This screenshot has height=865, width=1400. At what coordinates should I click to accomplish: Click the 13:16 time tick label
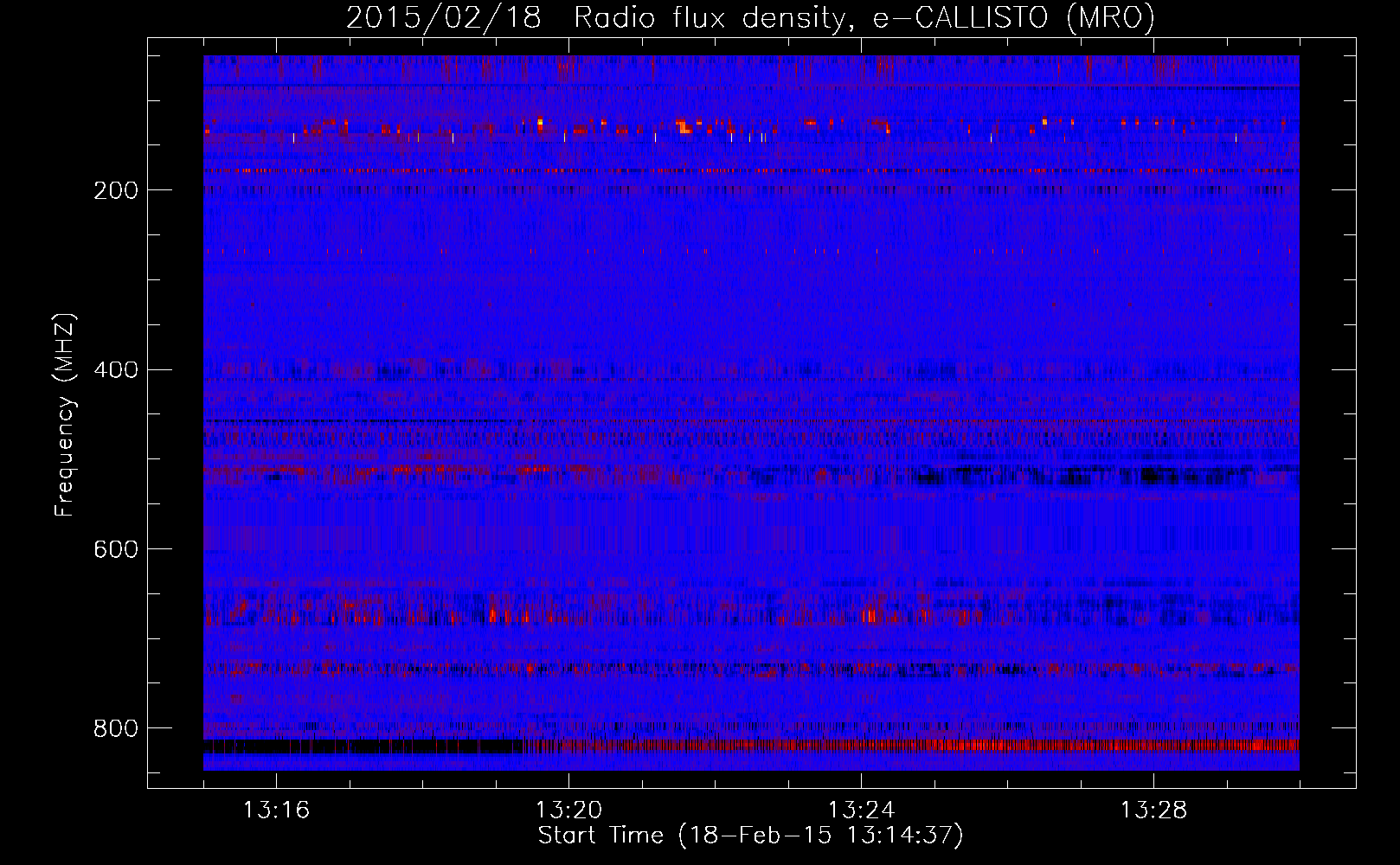[276, 811]
